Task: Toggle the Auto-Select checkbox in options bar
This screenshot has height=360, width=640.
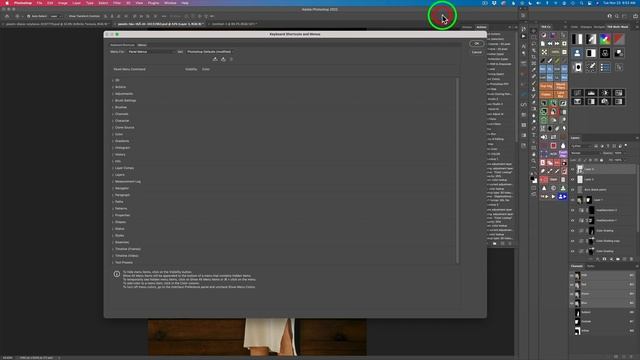Action: point(29,16)
